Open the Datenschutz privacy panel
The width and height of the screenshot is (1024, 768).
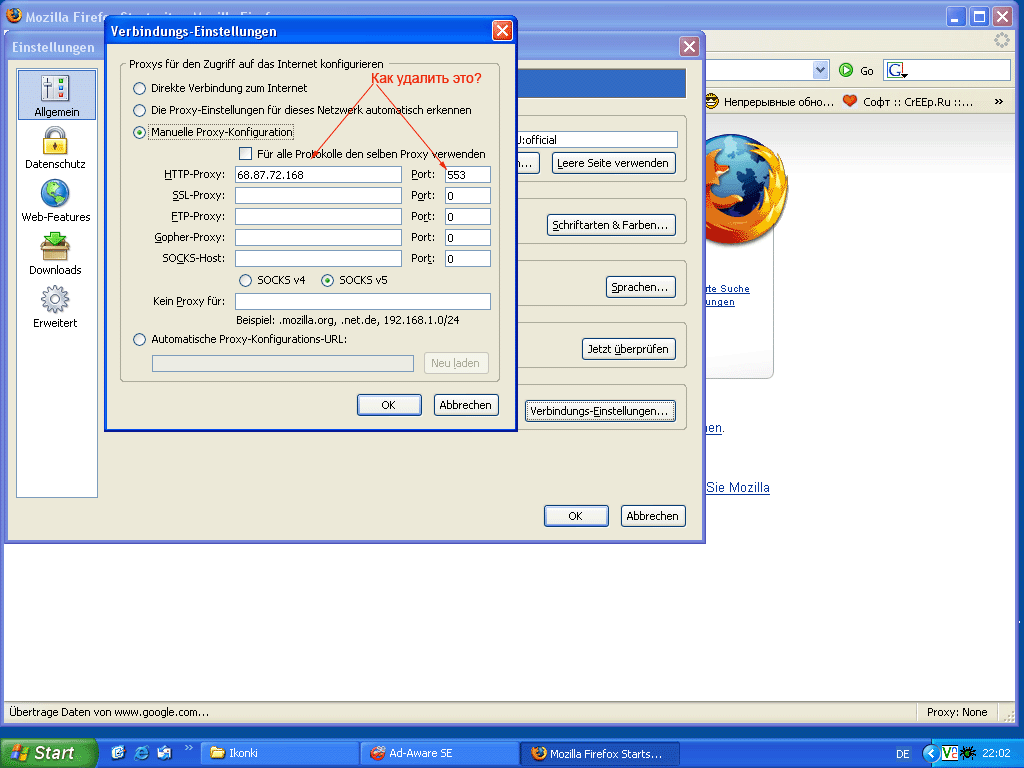pos(56,148)
